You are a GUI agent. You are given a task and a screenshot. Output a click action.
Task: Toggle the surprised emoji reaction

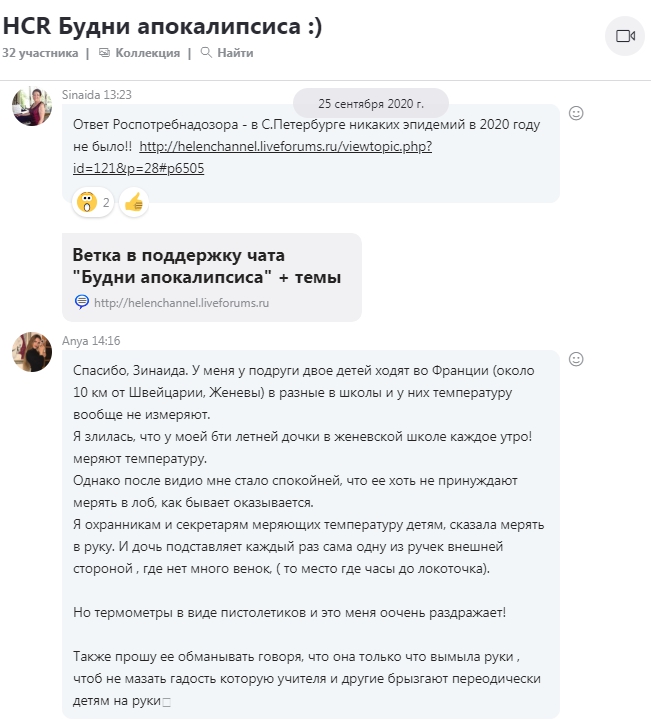pyautogui.click(x=89, y=202)
